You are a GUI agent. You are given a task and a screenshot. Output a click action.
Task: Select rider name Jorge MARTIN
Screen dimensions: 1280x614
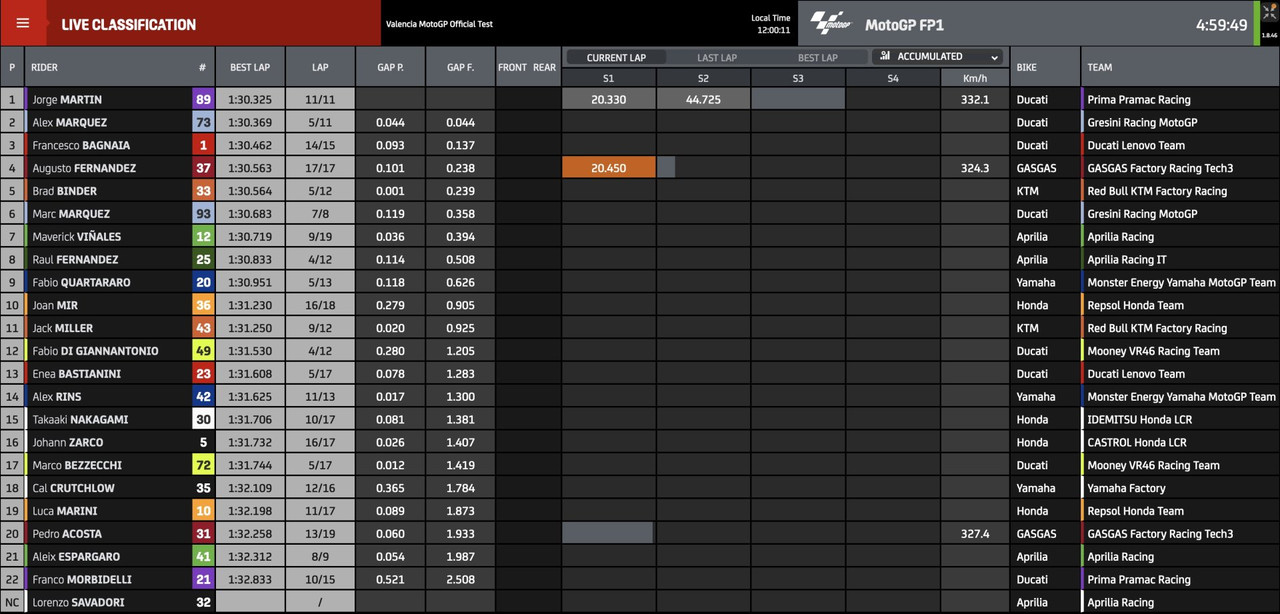tap(67, 100)
